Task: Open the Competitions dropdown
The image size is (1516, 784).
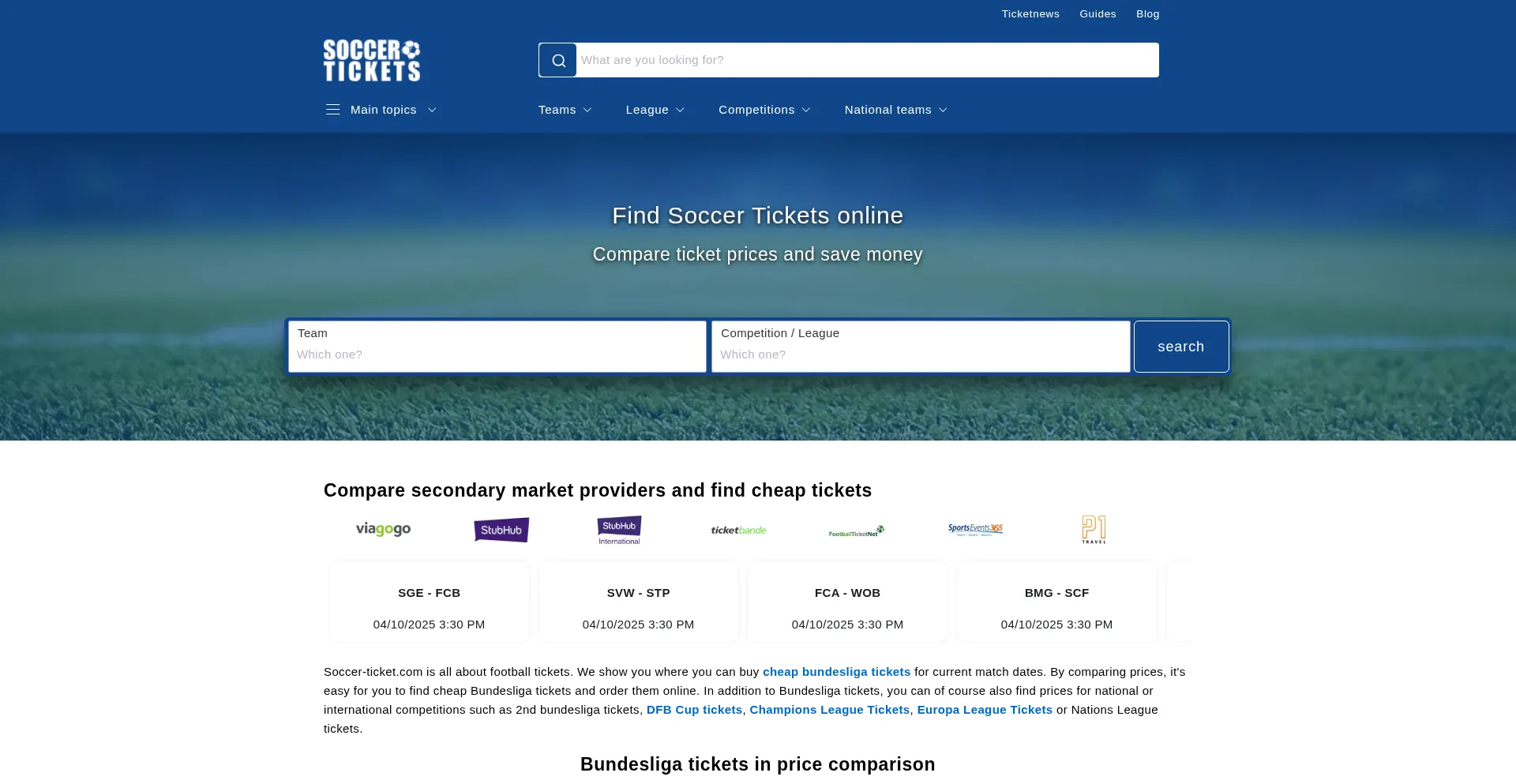Action: [764, 110]
